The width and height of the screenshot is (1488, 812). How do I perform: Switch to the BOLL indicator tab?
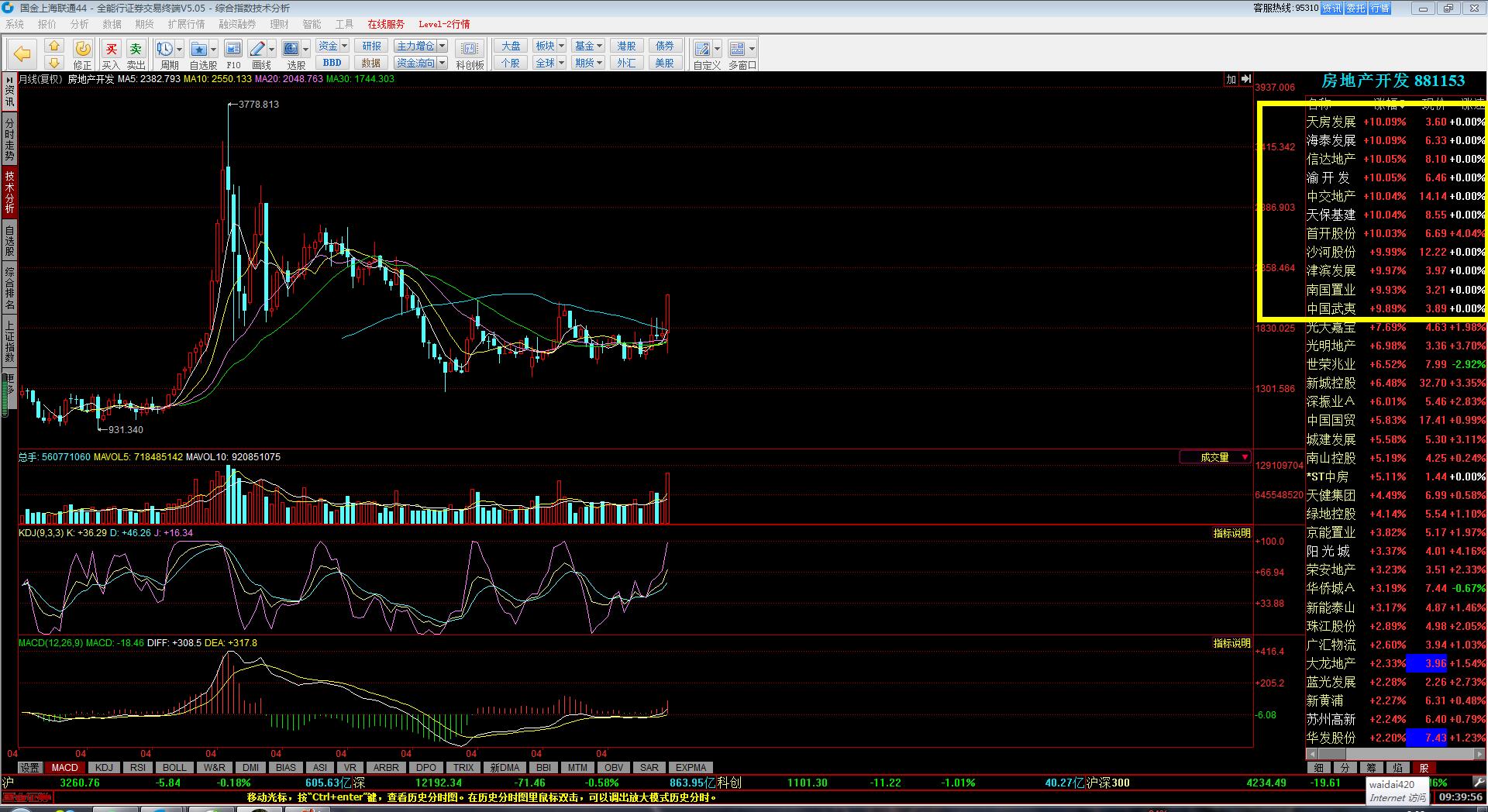click(174, 768)
